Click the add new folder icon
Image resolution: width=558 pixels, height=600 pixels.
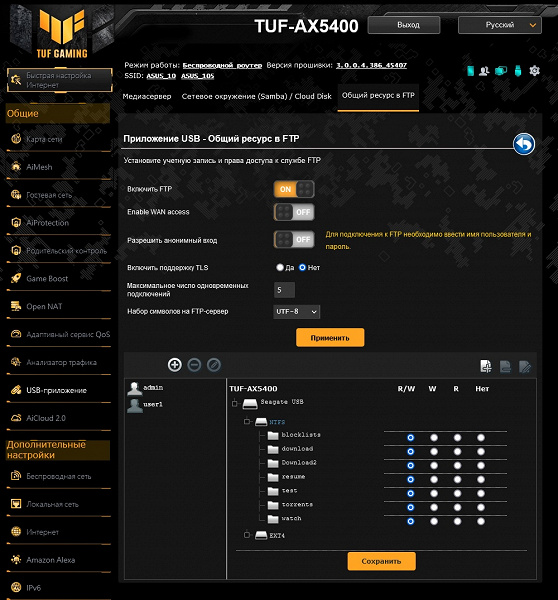coord(486,366)
